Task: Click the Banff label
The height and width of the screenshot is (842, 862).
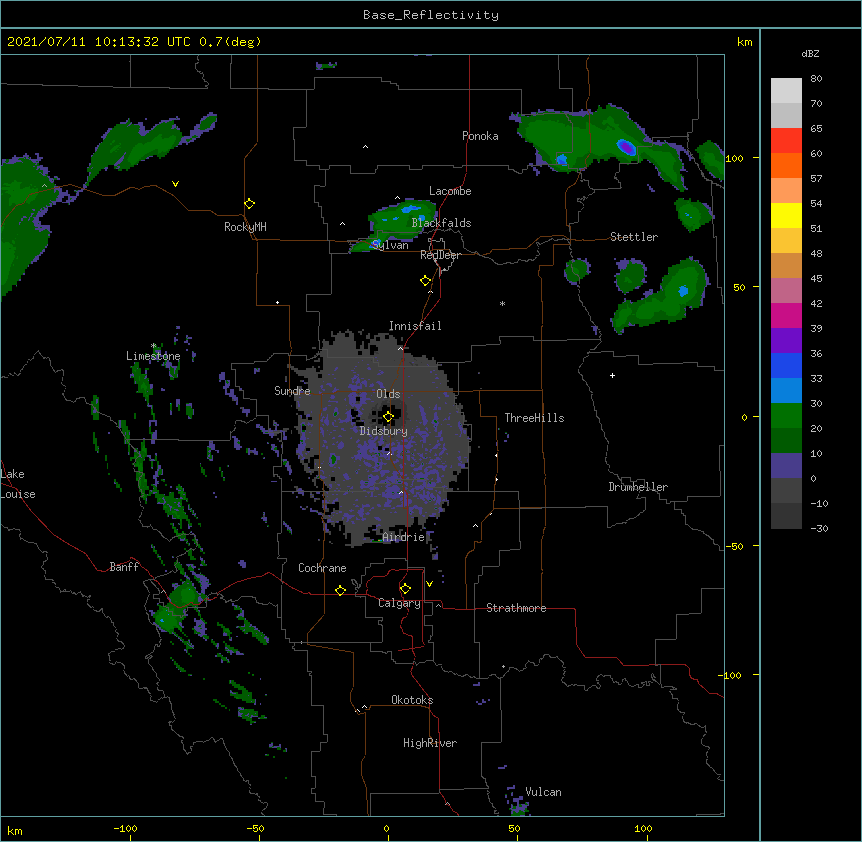Action: (x=124, y=567)
